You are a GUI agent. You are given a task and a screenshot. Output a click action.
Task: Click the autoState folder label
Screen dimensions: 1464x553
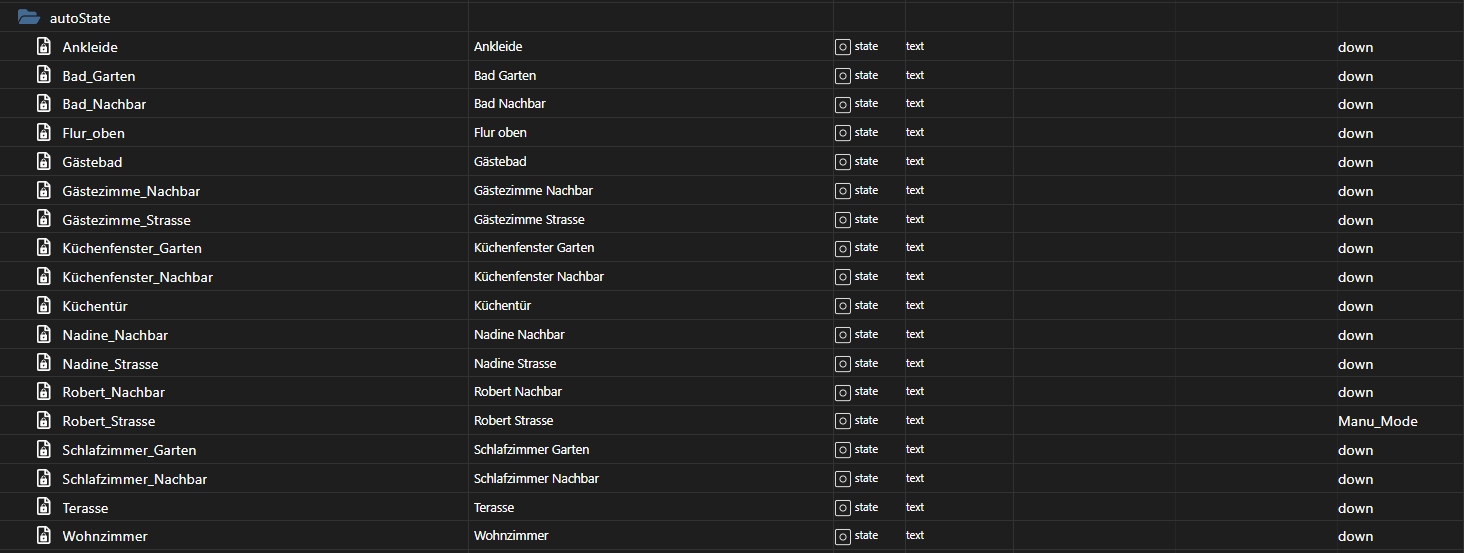(x=80, y=18)
